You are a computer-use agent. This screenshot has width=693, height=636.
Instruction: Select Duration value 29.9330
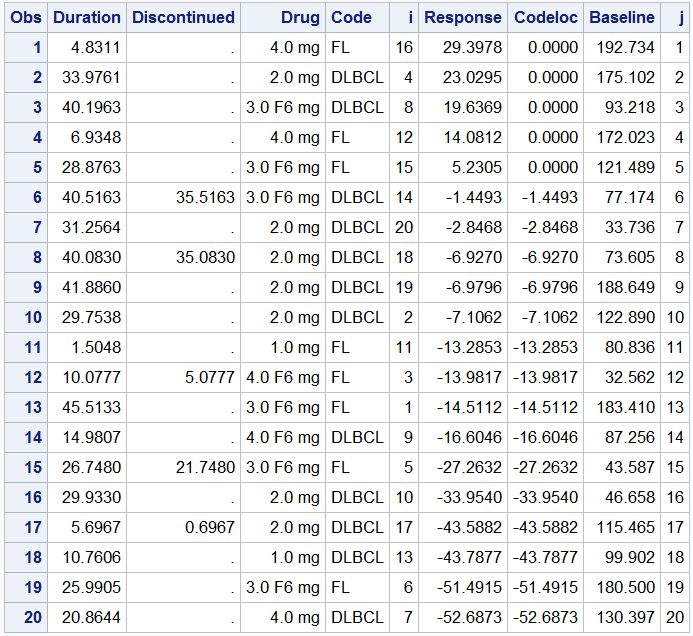[x=91, y=497]
